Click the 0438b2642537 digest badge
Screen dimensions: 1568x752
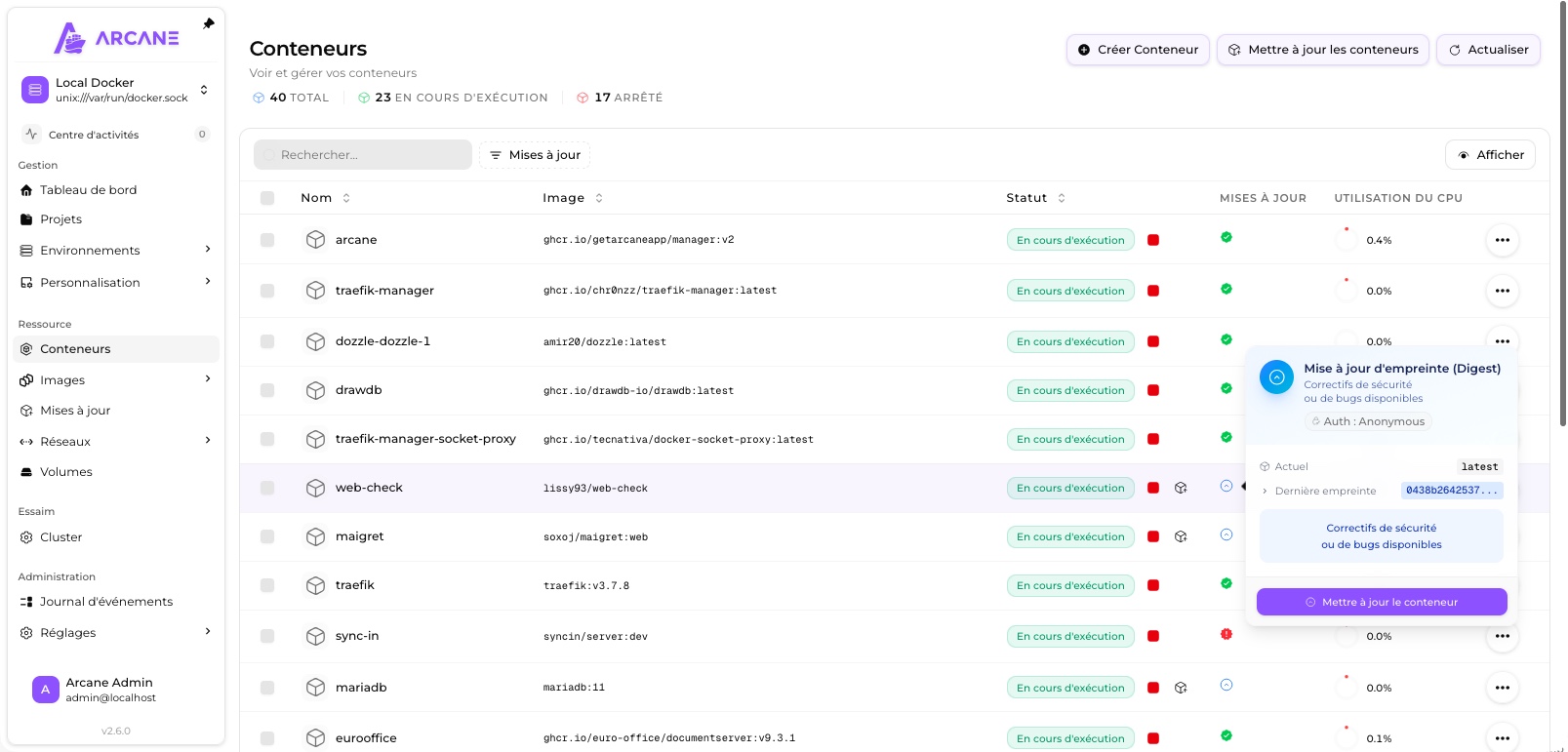coord(1452,491)
